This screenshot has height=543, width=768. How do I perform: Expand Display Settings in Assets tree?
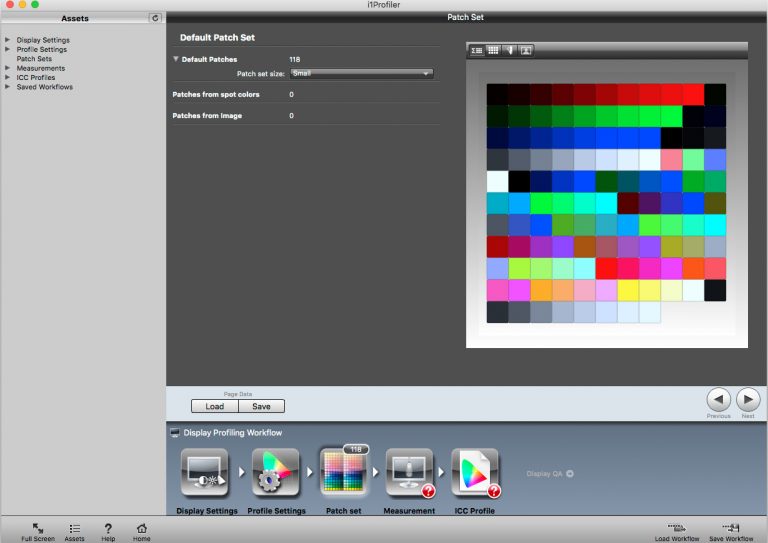pyautogui.click(x=7, y=40)
